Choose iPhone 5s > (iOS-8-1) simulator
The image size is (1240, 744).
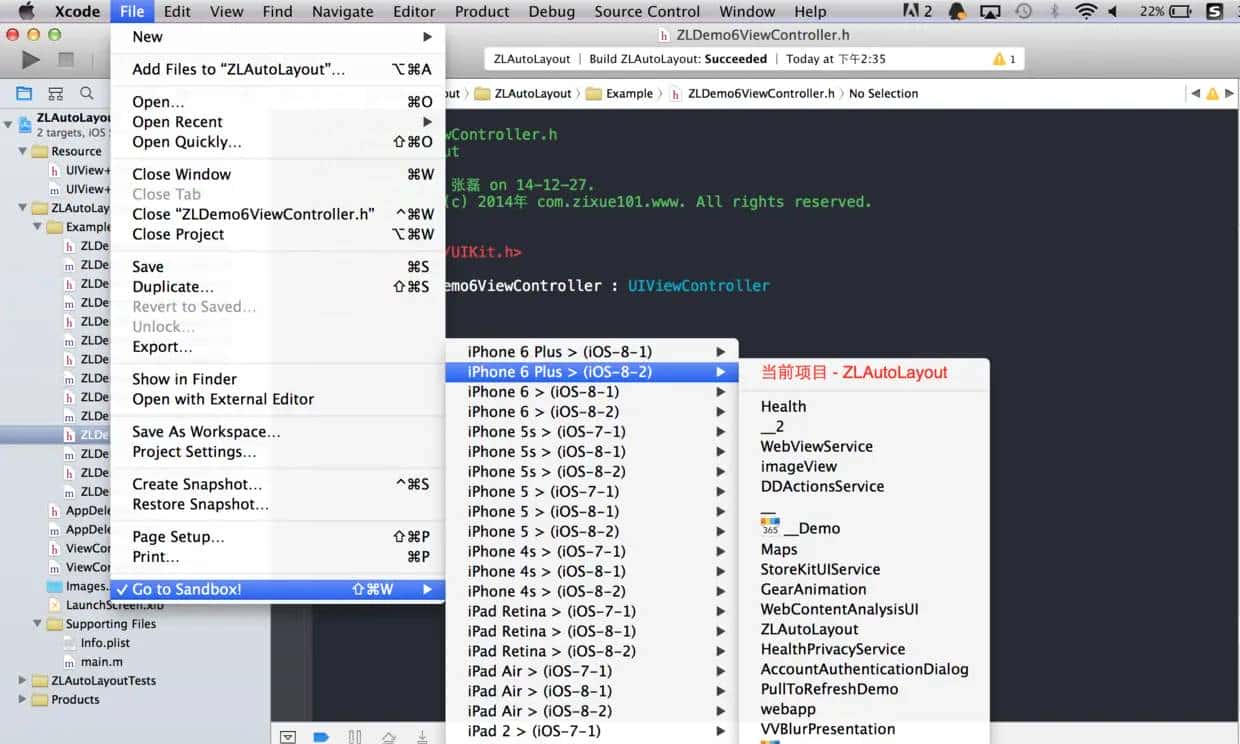[546, 451]
